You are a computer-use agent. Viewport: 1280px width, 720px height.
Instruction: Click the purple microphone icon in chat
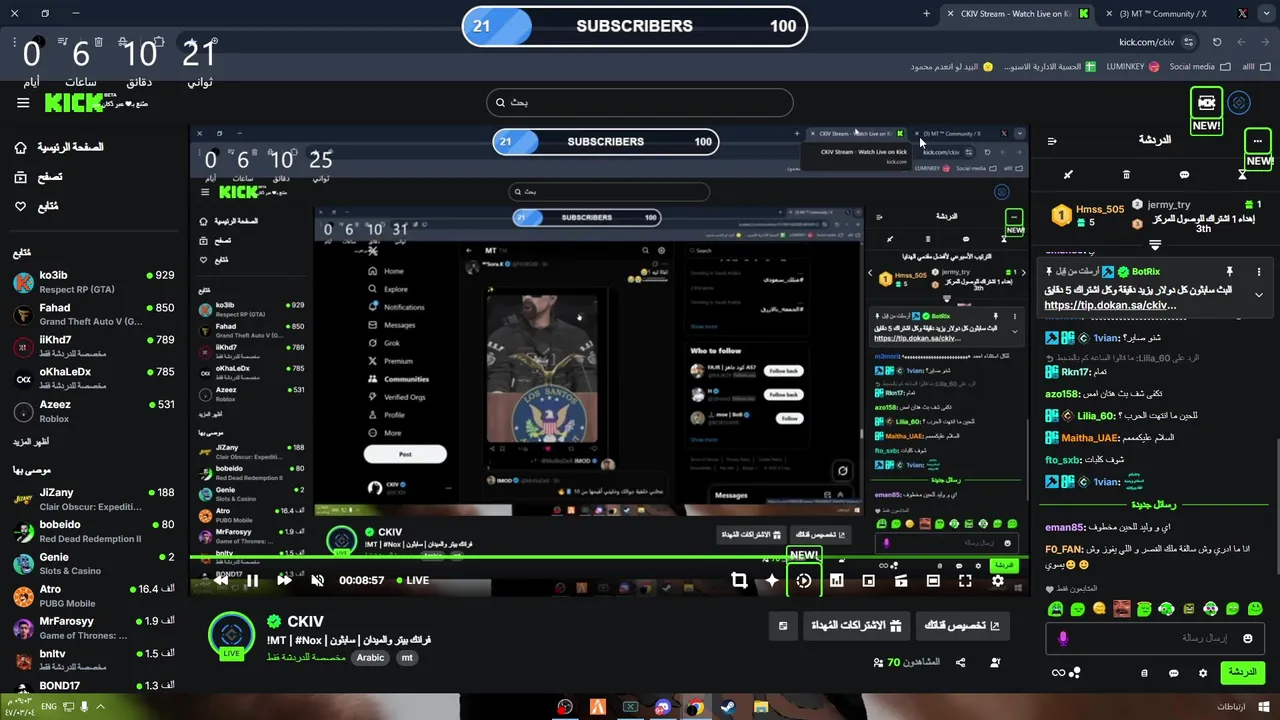1063,638
